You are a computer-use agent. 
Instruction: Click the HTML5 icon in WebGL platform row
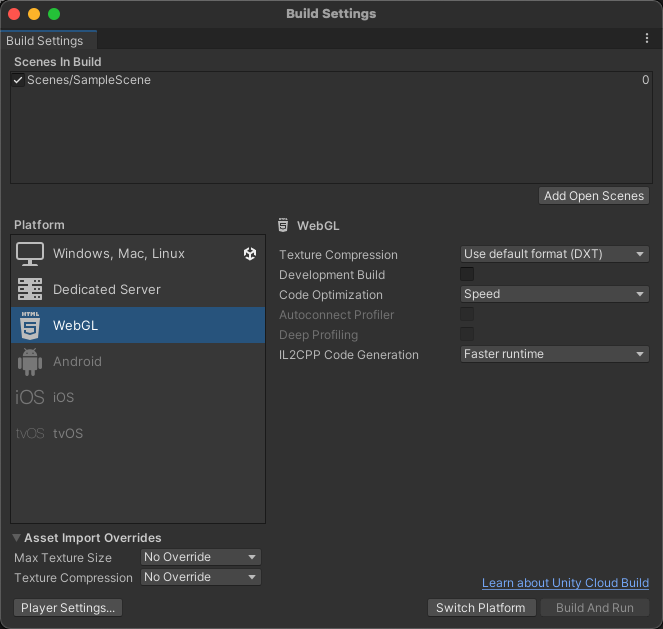pos(30,325)
